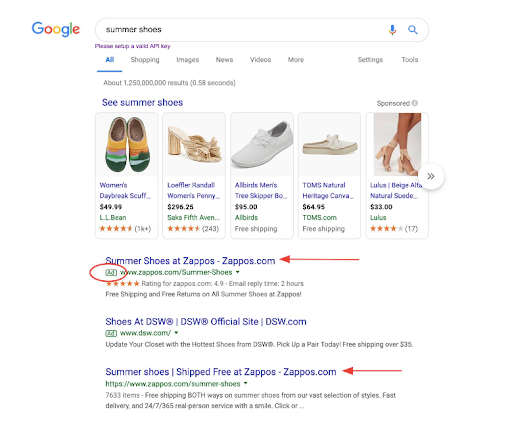Open the Allbirds Tree Skipper shoe image
Image resolution: width=512 pixels, height=422 pixels.
262,144
